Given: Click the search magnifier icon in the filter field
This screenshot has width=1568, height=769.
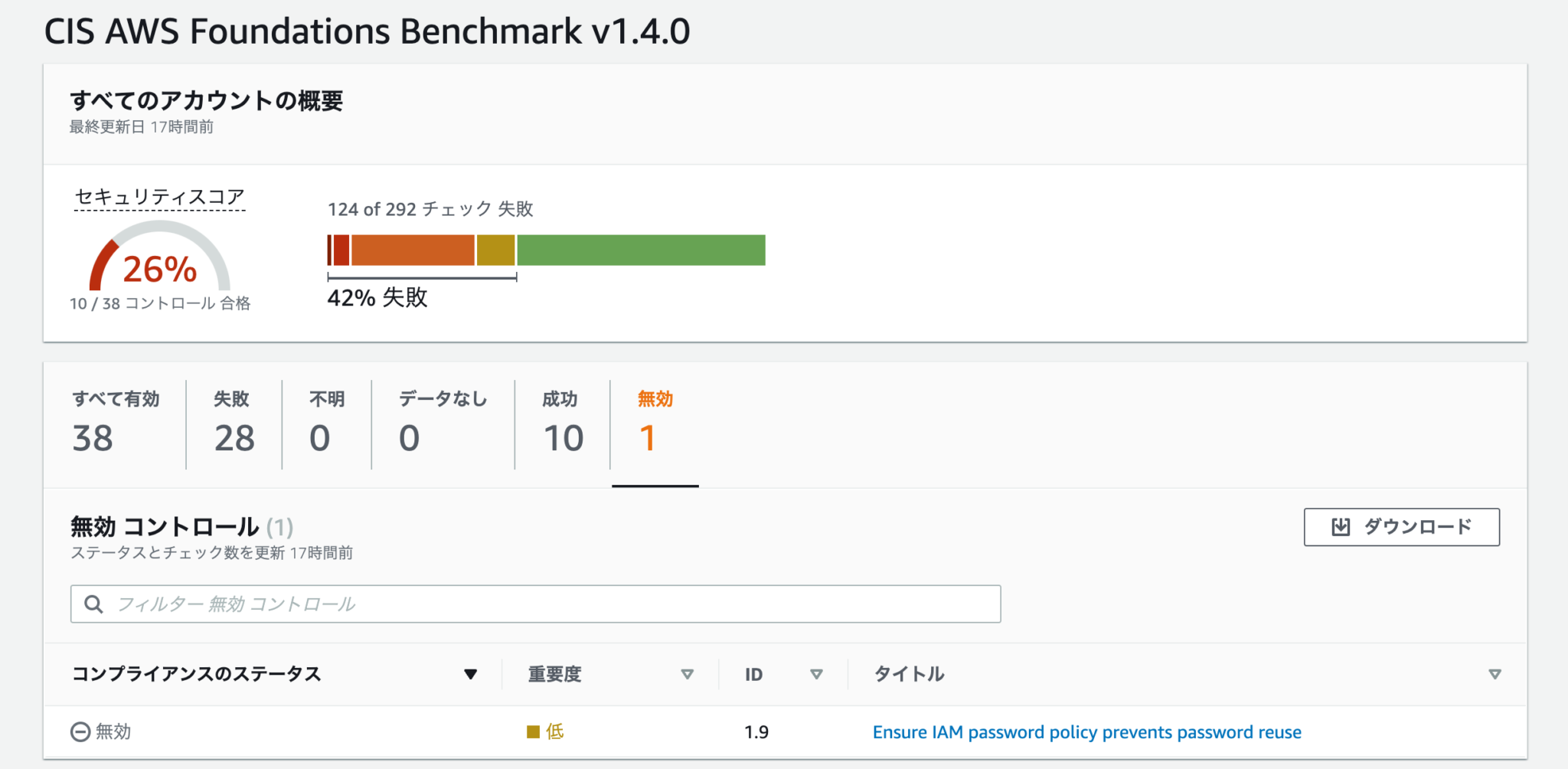Looking at the screenshot, I should pos(94,604).
